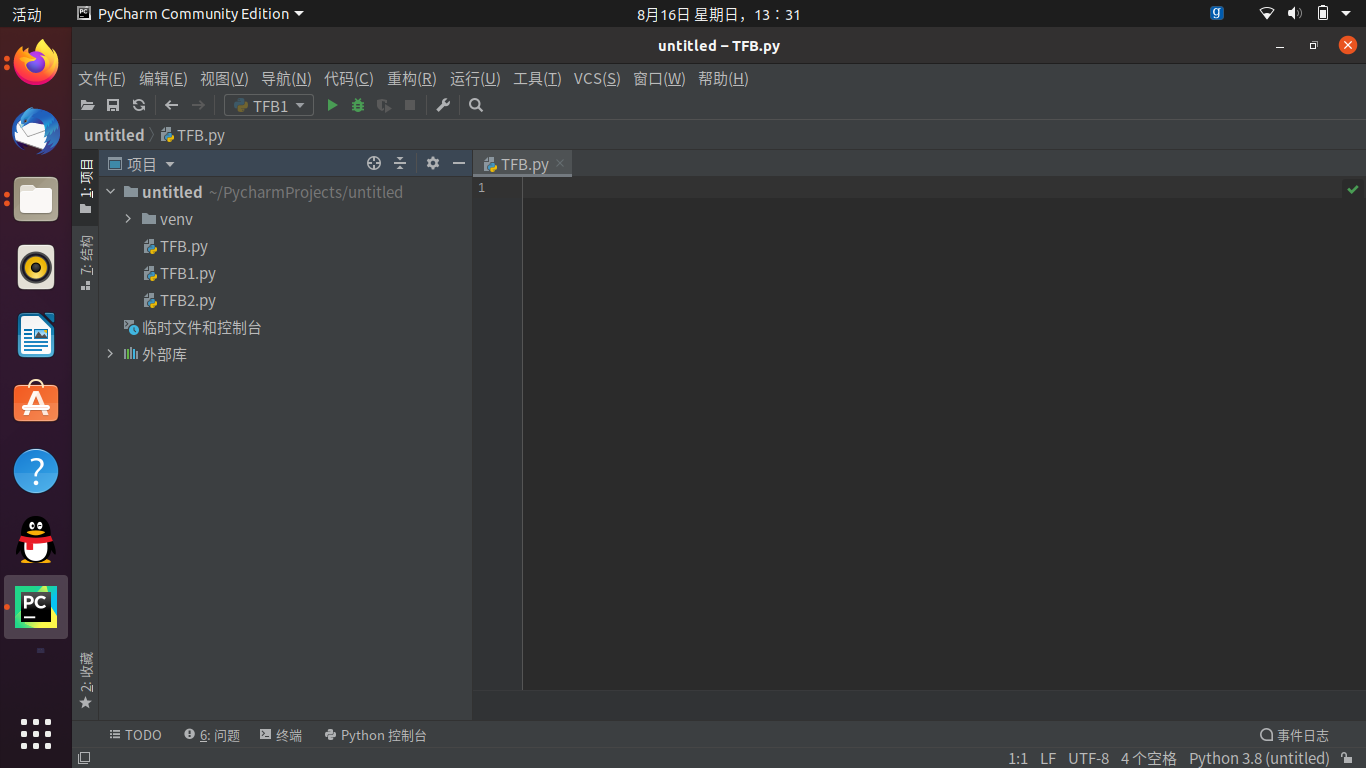
Task: Open the 代码(C) menu
Action: pos(349,79)
